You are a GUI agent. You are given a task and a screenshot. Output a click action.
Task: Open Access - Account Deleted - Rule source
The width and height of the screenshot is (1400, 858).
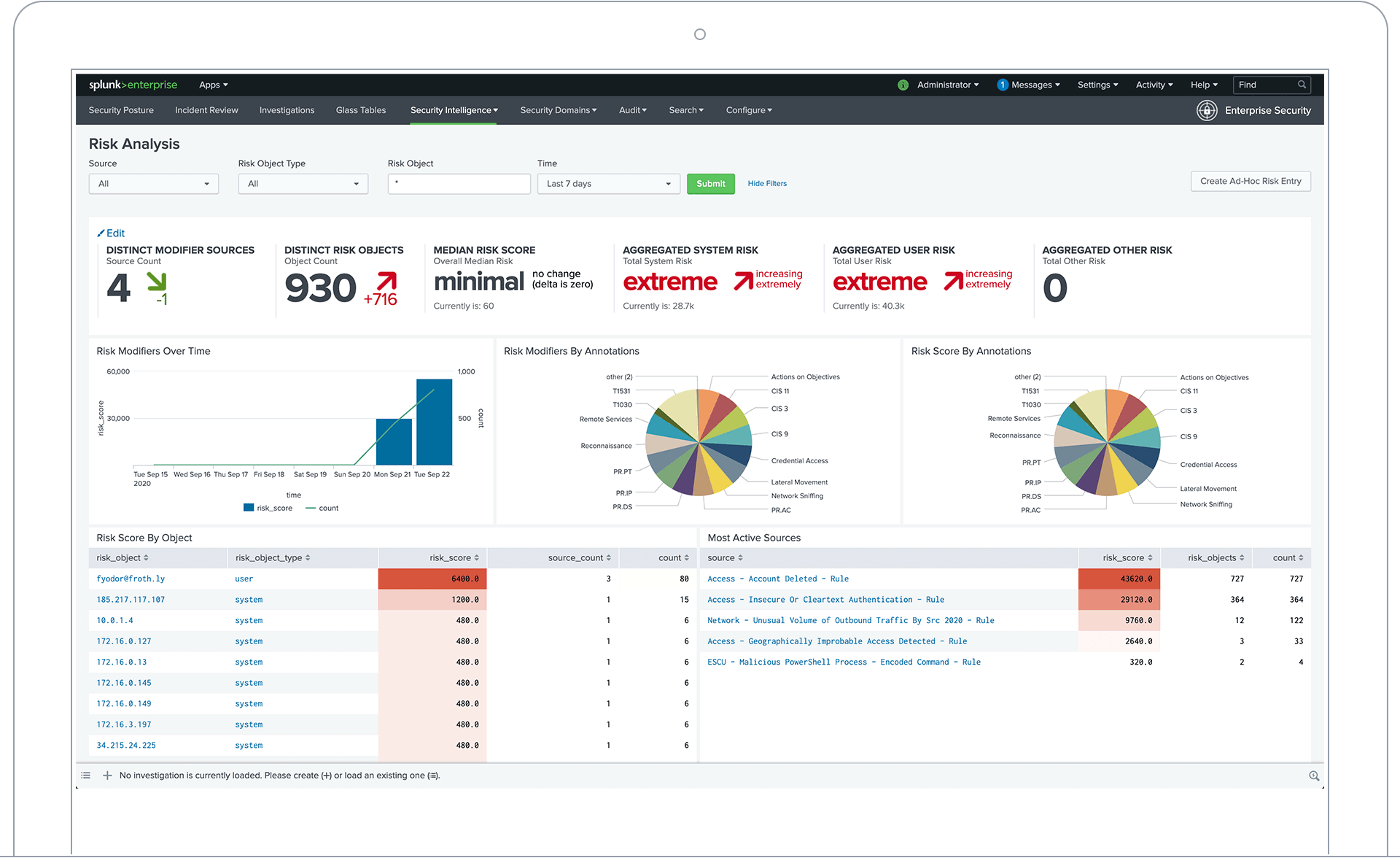(x=778, y=579)
